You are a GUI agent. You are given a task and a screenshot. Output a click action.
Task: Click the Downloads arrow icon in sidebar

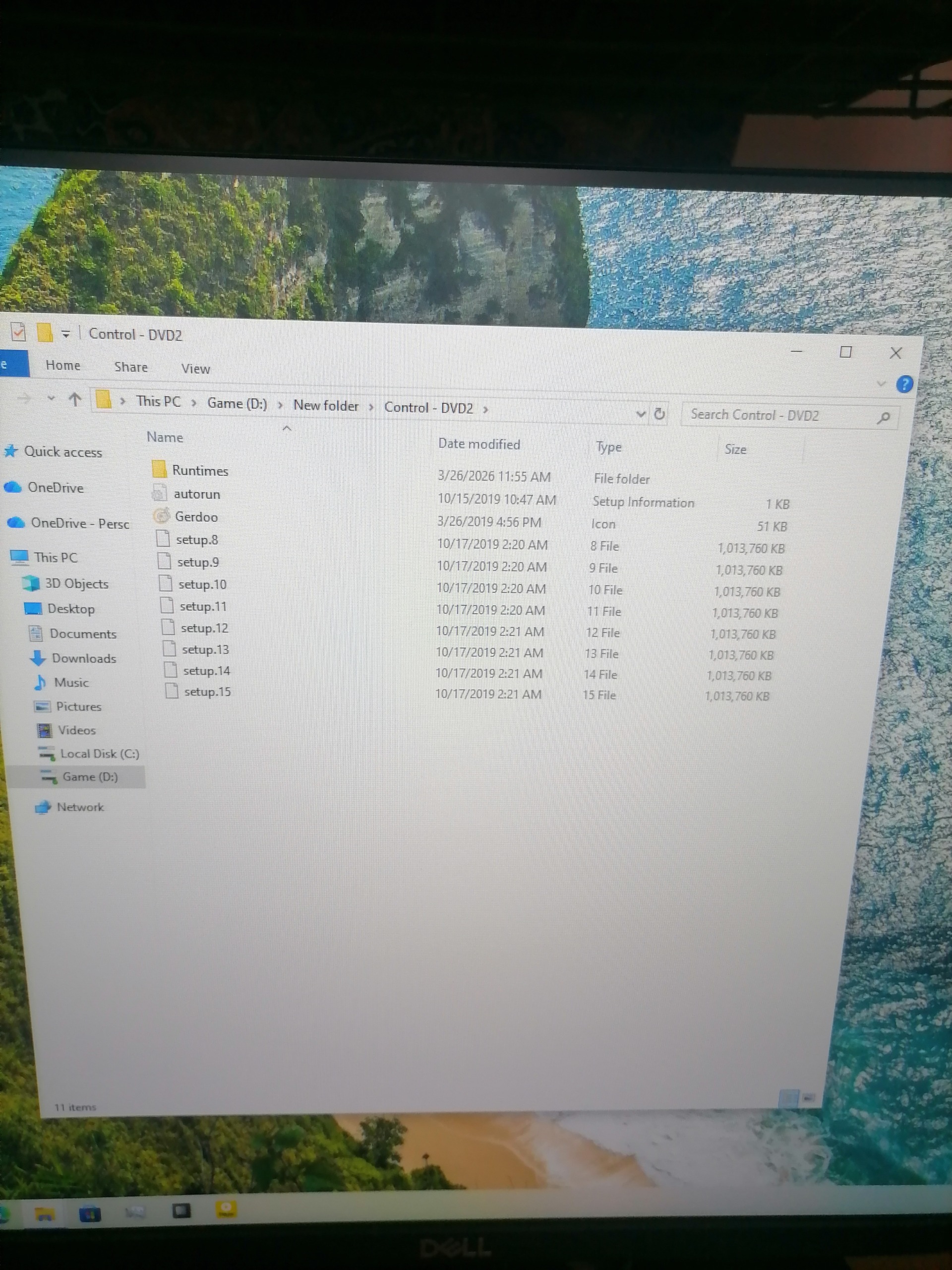pyautogui.click(x=38, y=658)
